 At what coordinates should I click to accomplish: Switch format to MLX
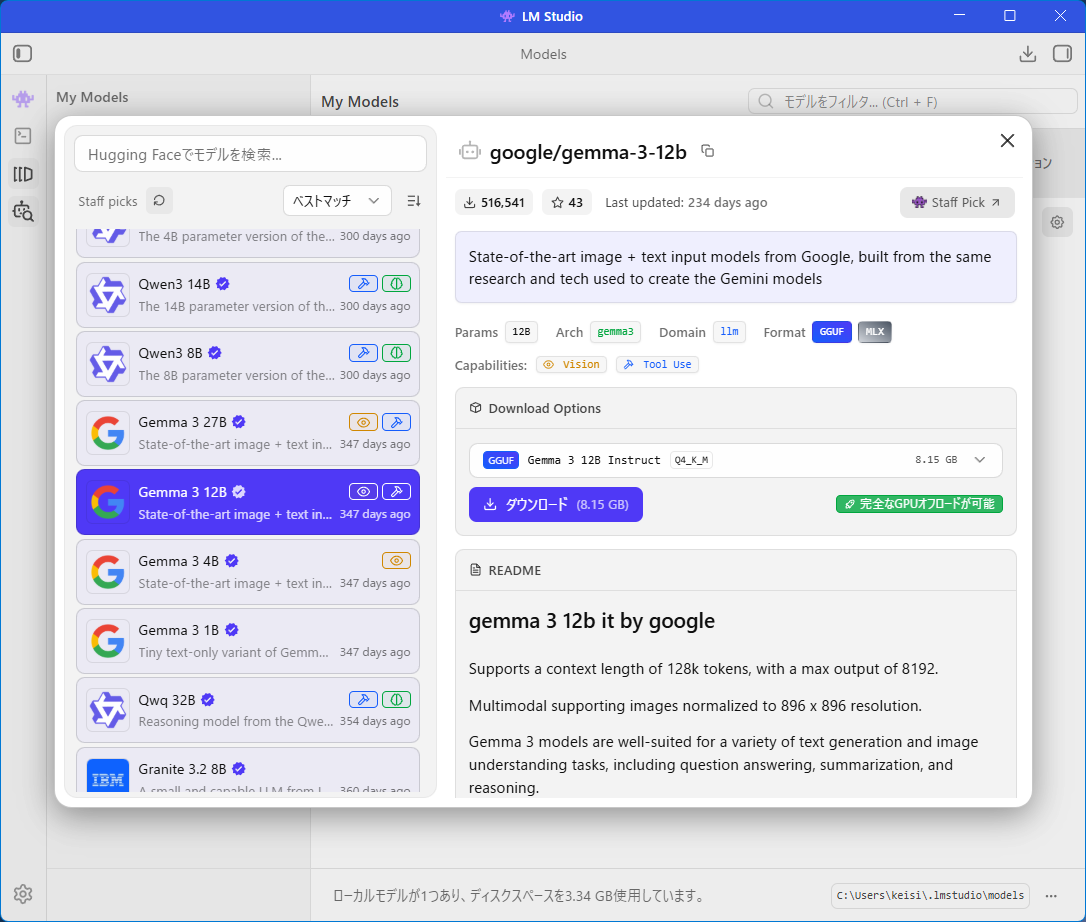tap(874, 332)
